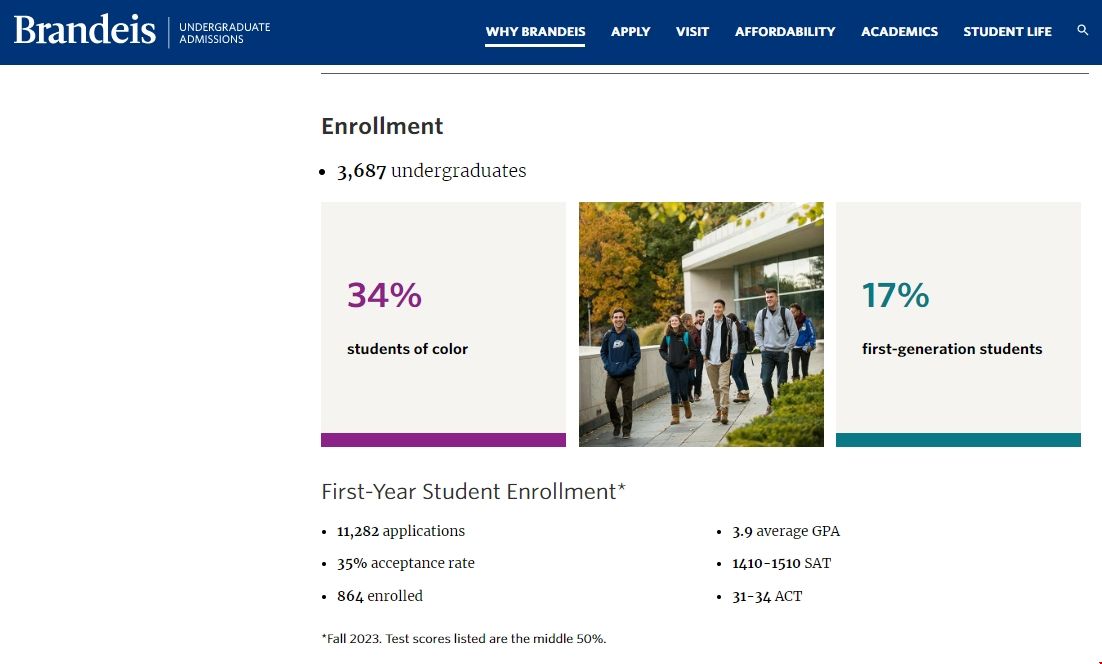This screenshot has width=1102, height=664.
Task: Choose Academics in the top navigation
Action: click(x=899, y=32)
